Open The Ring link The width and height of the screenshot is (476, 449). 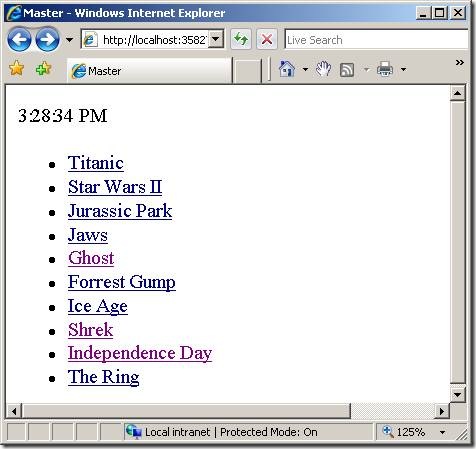point(104,377)
